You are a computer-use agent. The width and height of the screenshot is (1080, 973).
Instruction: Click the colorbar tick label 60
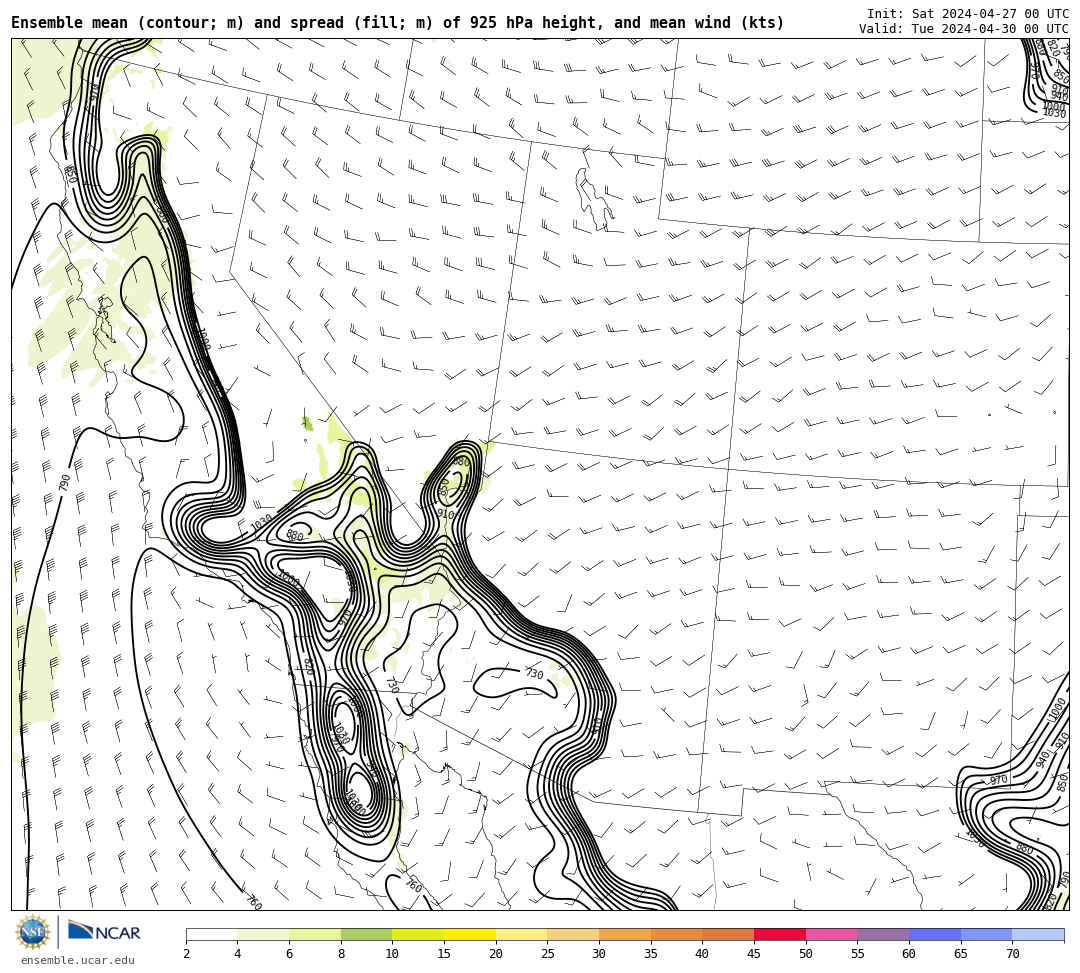pos(909,954)
